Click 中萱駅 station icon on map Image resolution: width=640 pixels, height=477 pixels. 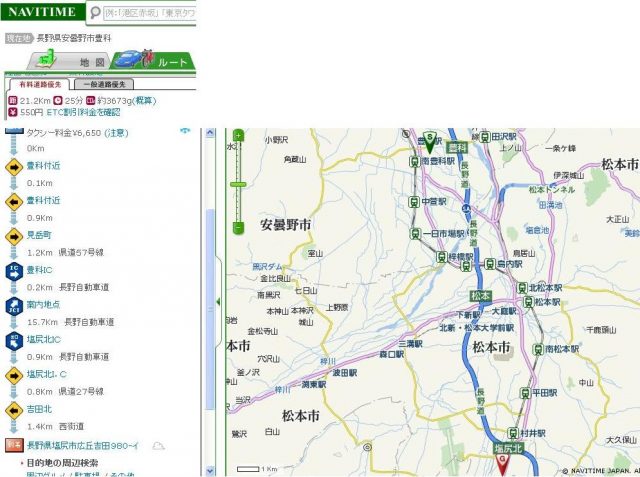click(414, 201)
